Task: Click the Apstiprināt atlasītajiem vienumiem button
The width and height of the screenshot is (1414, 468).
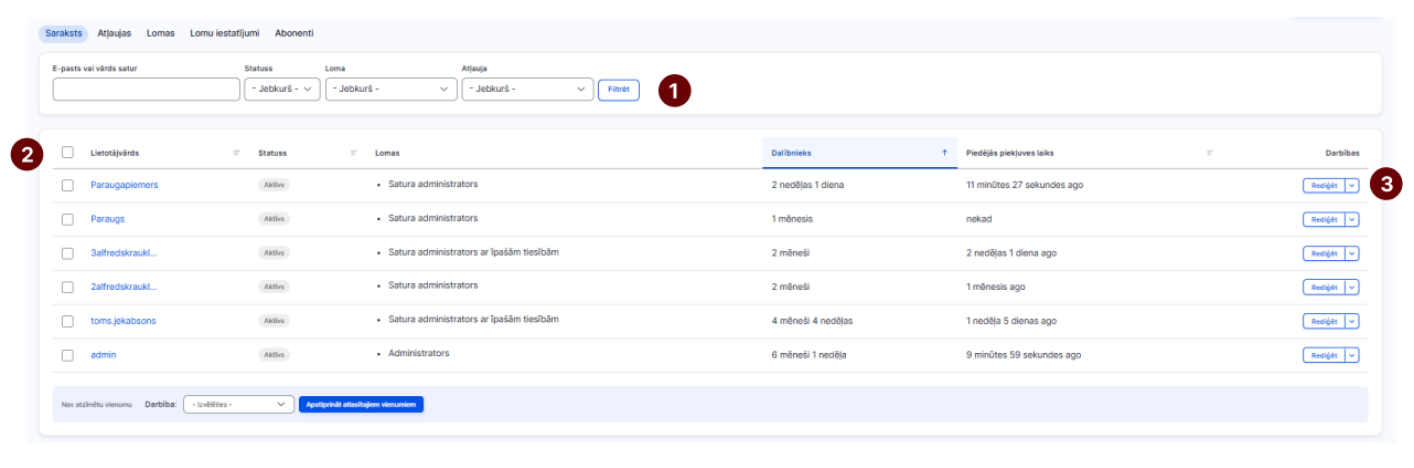Action: click(361, 404)
